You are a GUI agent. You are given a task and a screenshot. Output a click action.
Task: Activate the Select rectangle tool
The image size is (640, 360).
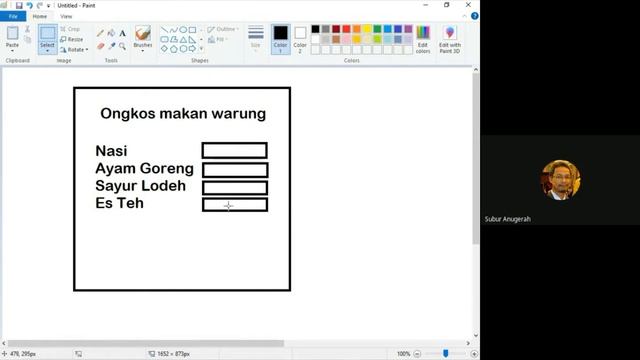point(47,34)
